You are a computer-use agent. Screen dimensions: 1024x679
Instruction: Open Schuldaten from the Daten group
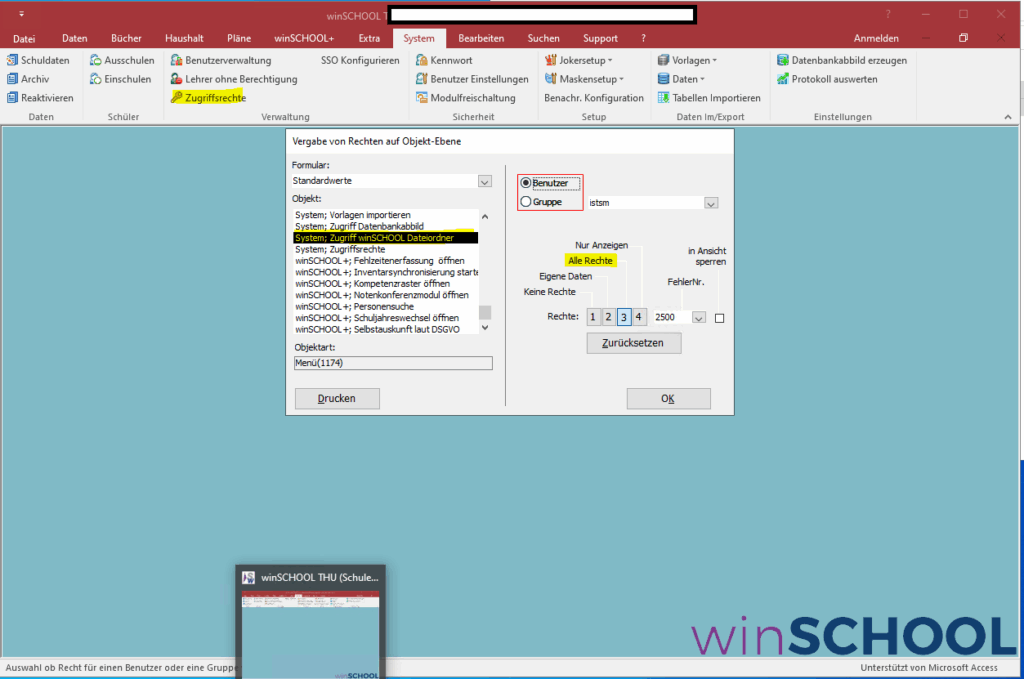point(38,60)
